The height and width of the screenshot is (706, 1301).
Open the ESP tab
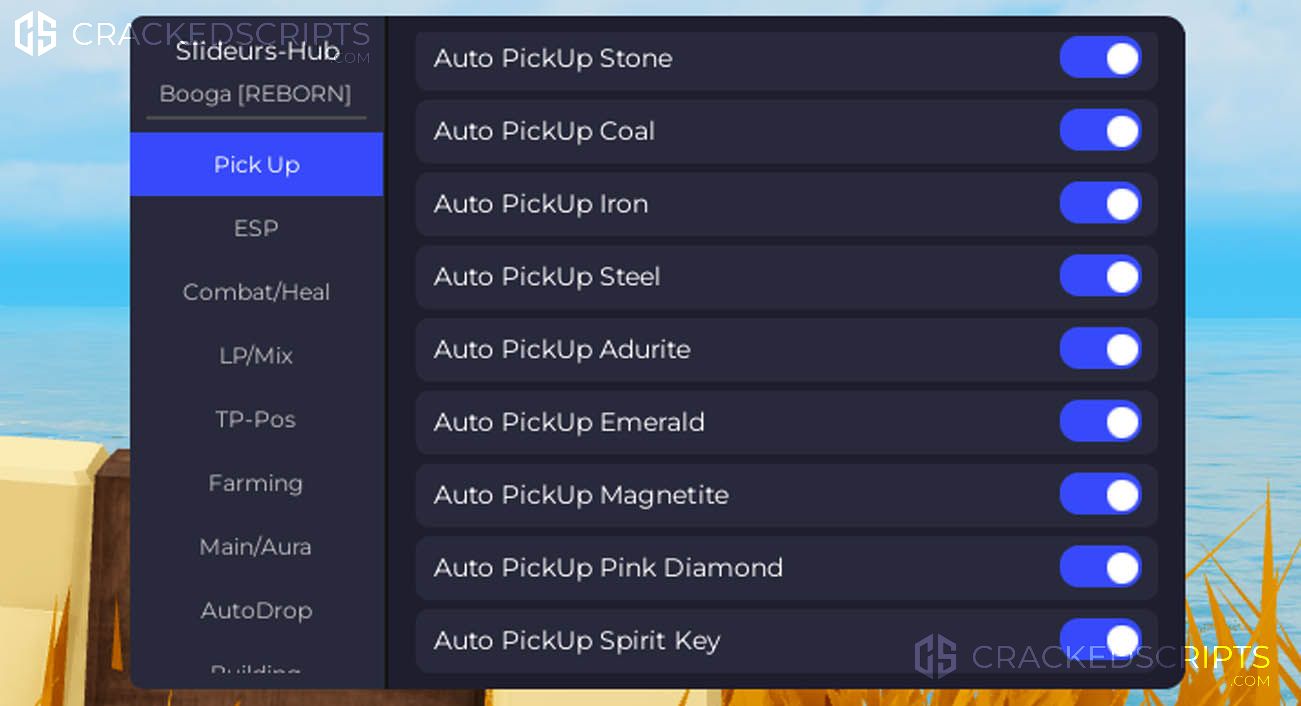[x=257, y=228]
